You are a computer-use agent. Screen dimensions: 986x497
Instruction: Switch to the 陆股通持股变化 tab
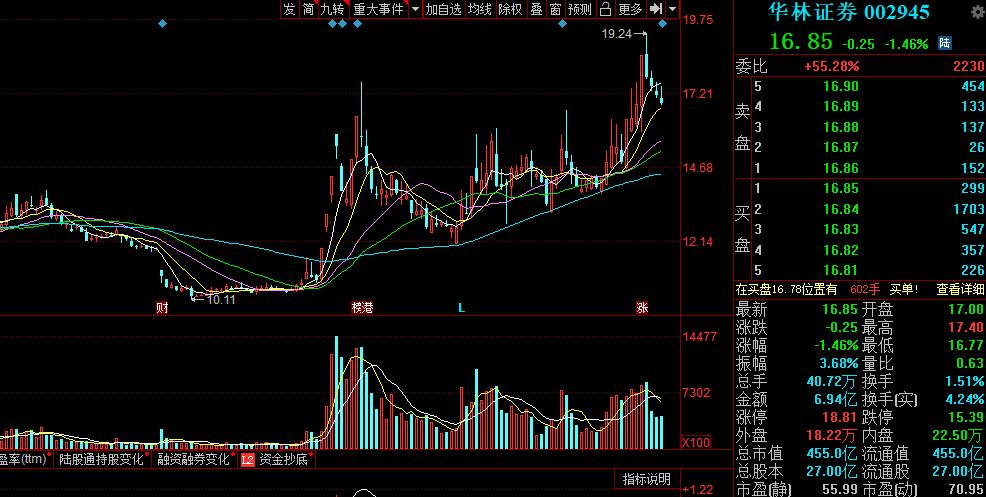click(101, 459)
